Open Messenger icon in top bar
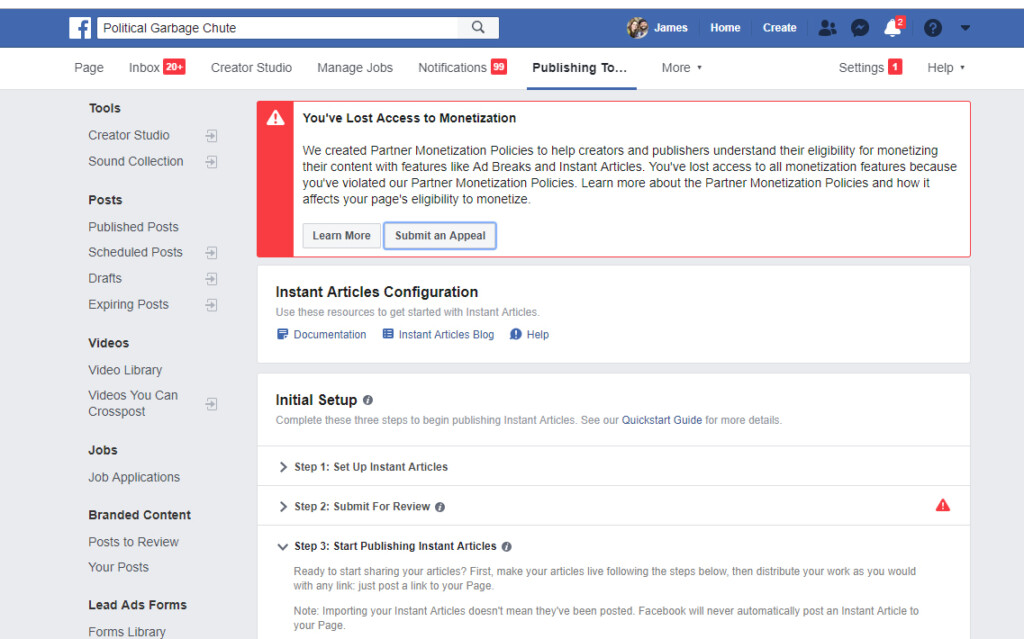Viewport: 1024px width, 639px height. point(860,27)
